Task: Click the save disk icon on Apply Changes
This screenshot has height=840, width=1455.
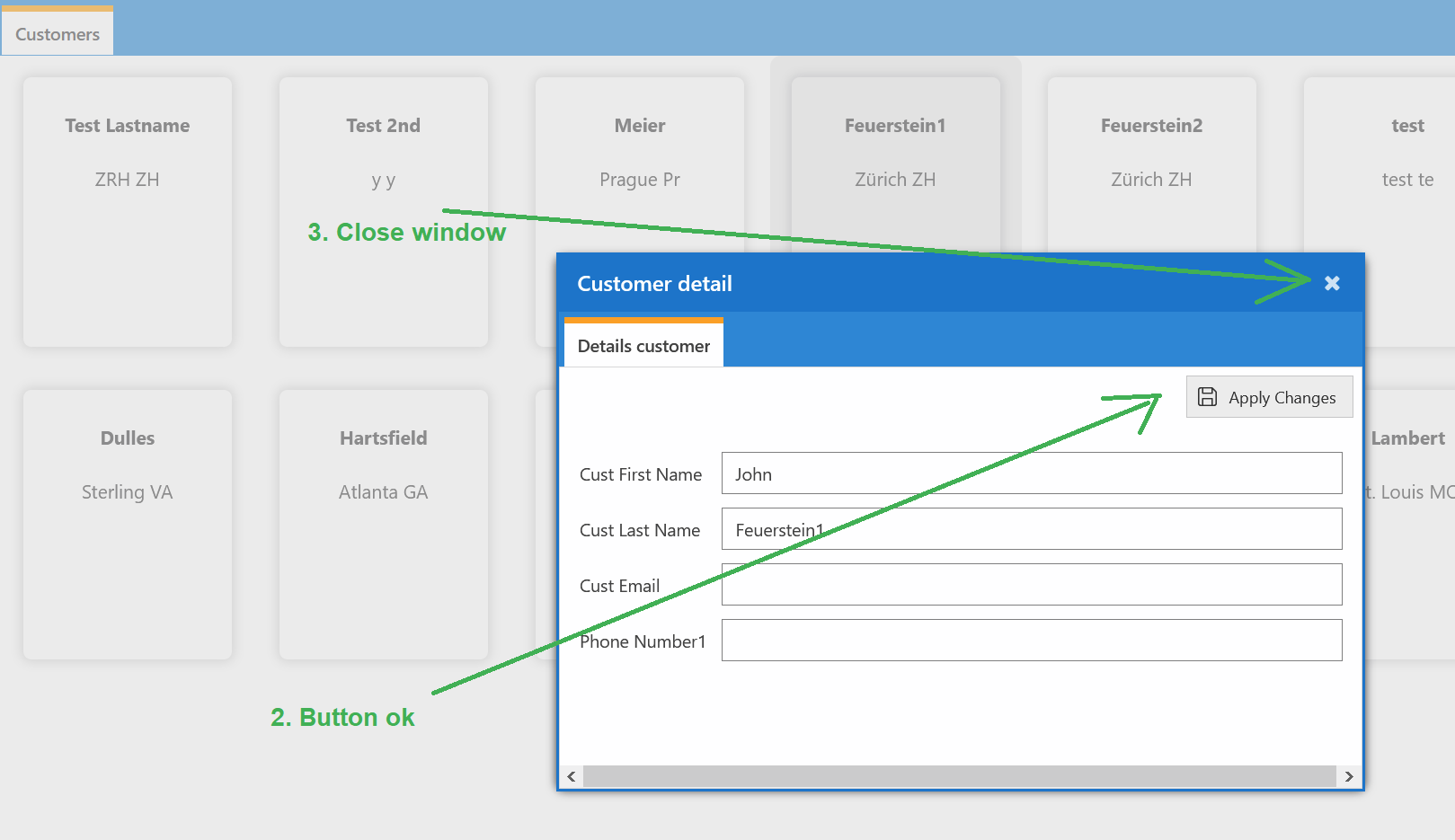Action: click(x=1207, y=396)
